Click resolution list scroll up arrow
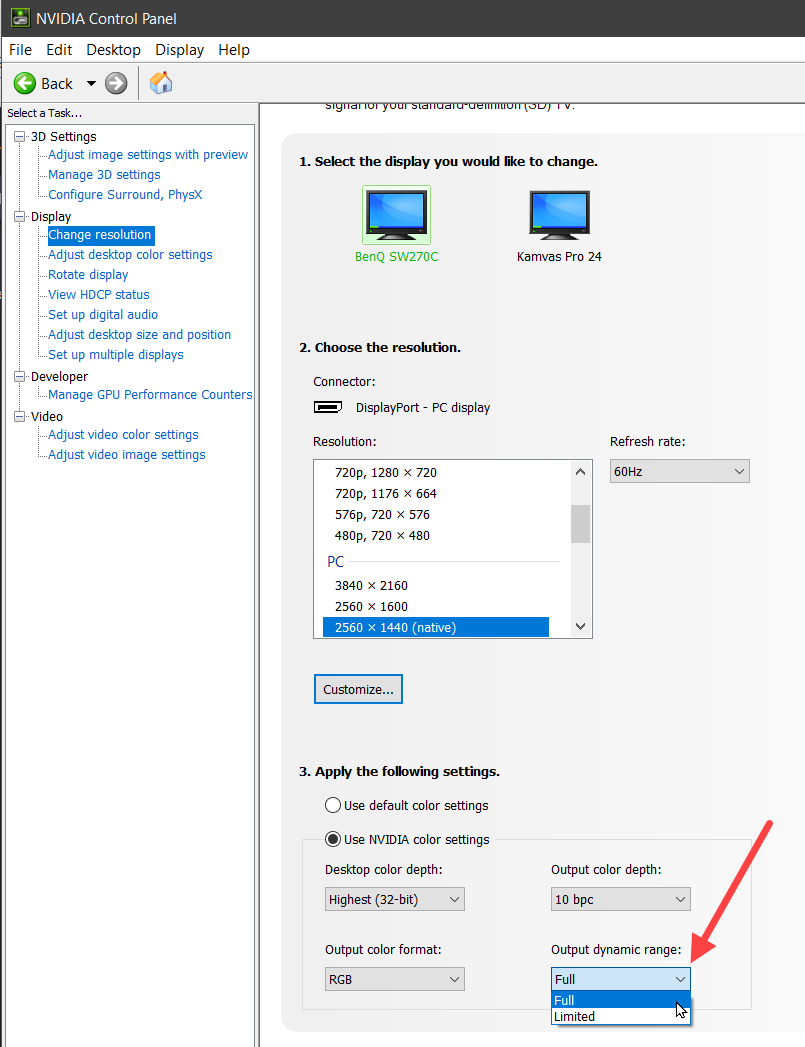This screenshot has height=1047, width=805. tap(581, 472)
